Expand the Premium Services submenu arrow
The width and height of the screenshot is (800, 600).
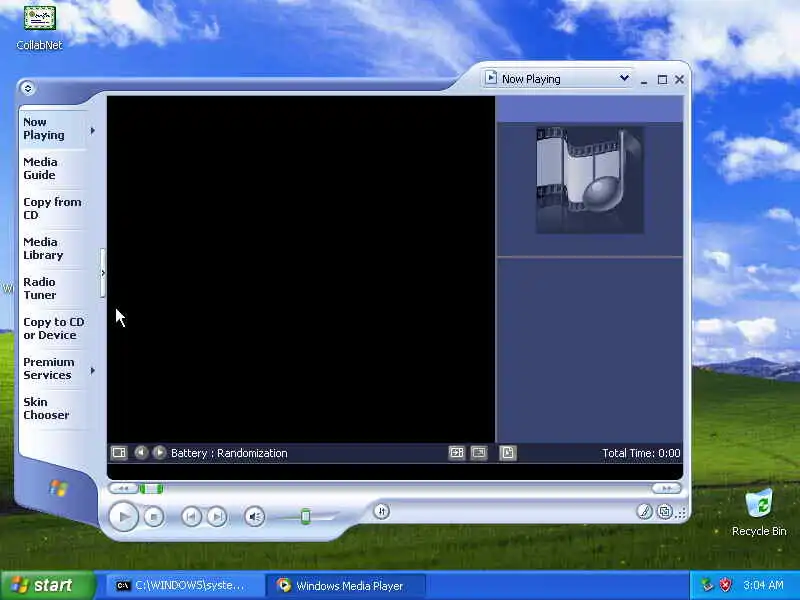92,370
